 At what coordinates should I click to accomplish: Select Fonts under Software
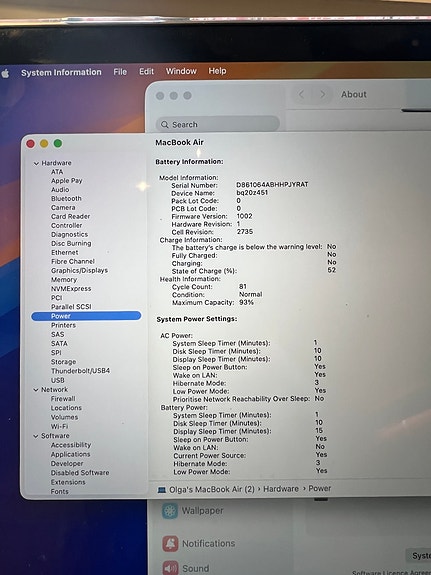tap(59, 491)
